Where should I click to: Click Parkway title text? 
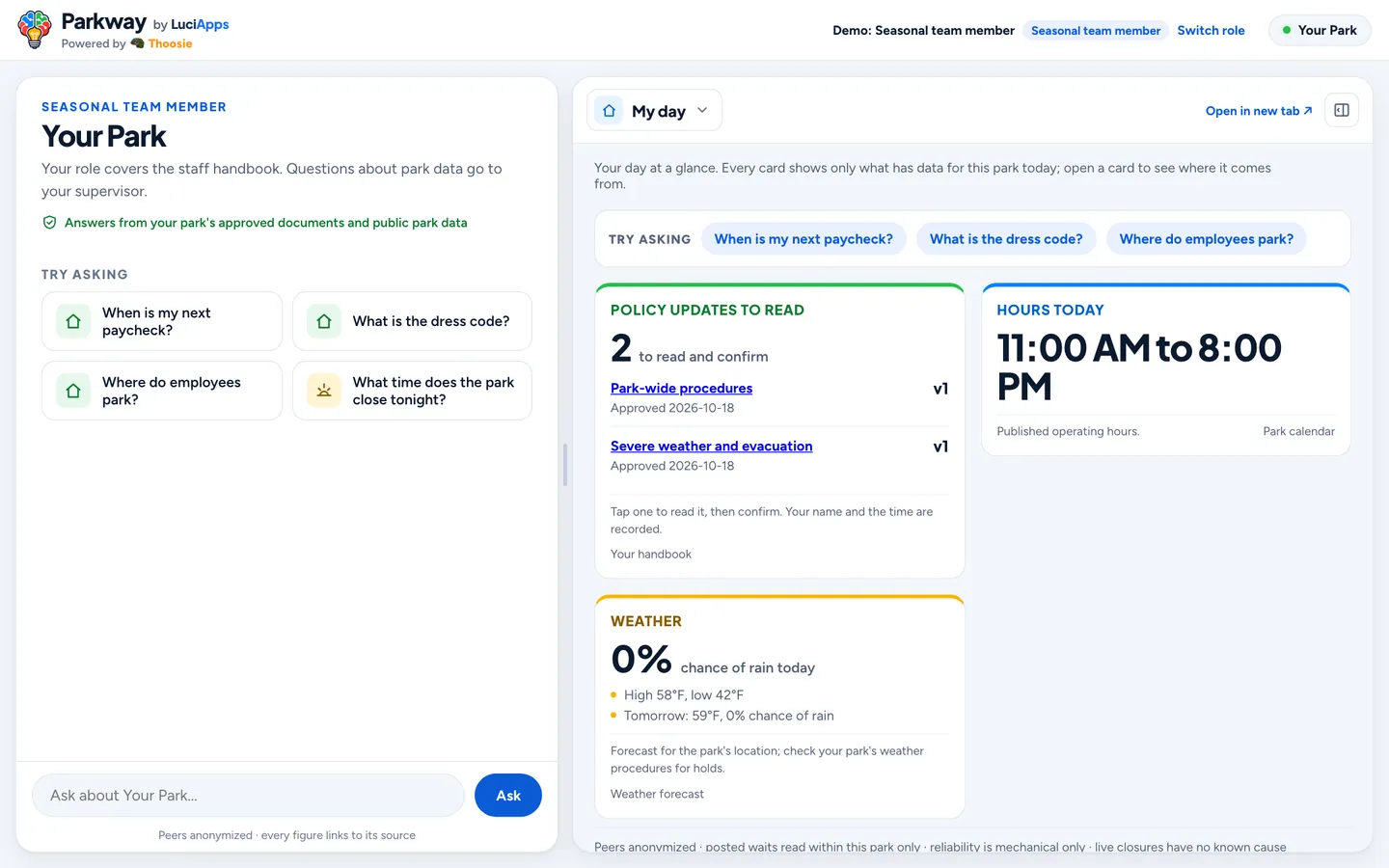tap(104, 21)
